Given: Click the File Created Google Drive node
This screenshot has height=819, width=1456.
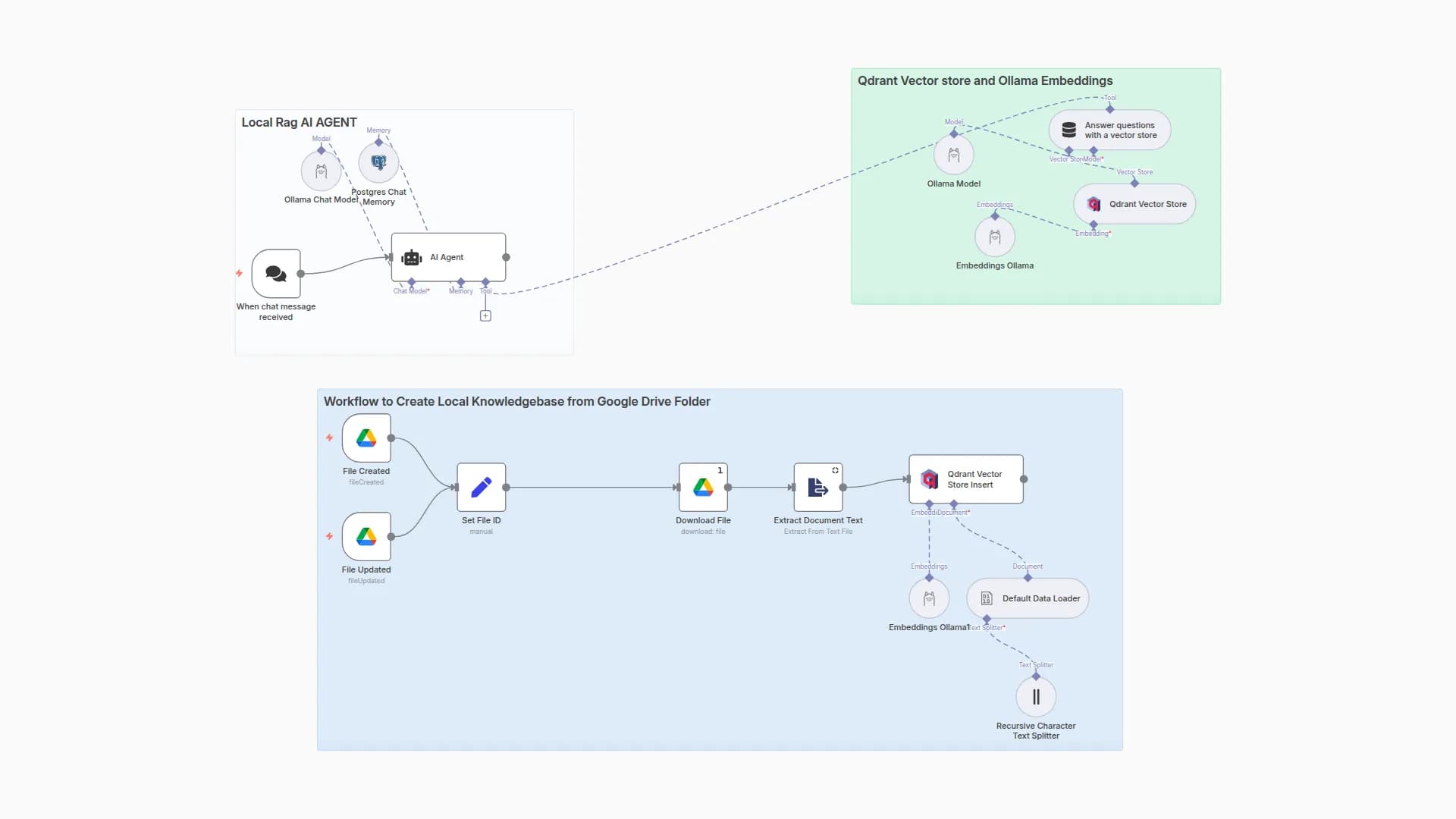Looking at the screenshot, I should point(366,438).
